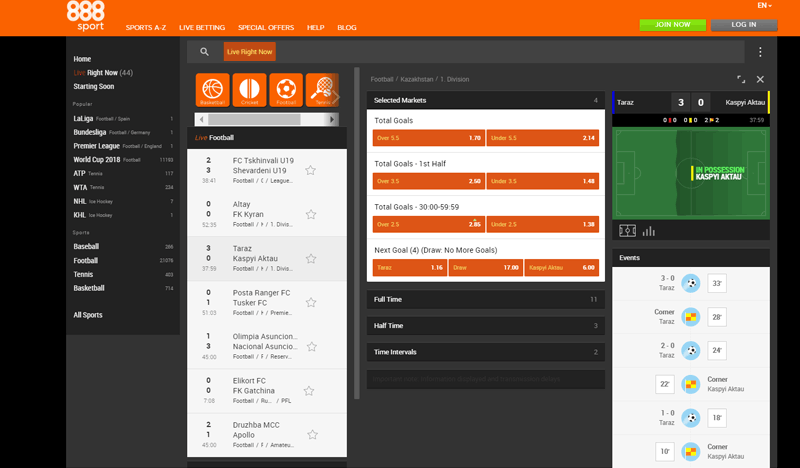Click the search magnifier icon
800x468 pixels.
point(204,51)
